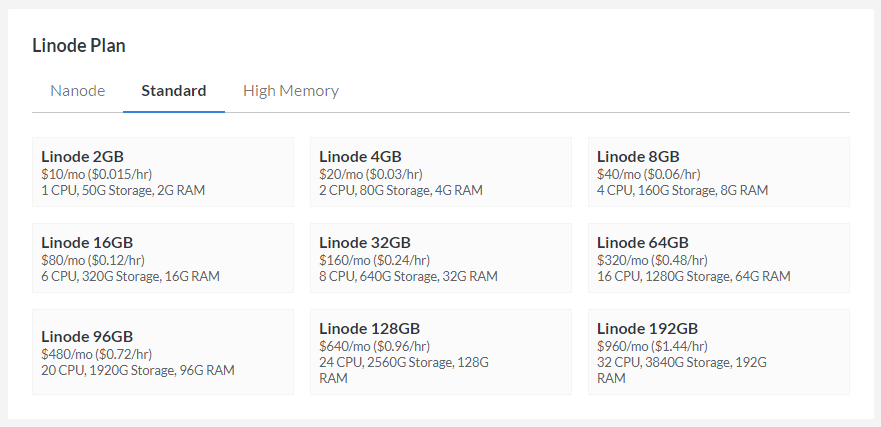Select the Standard plan tab
This screenshot has width=881, height=427.
point(174,91)
